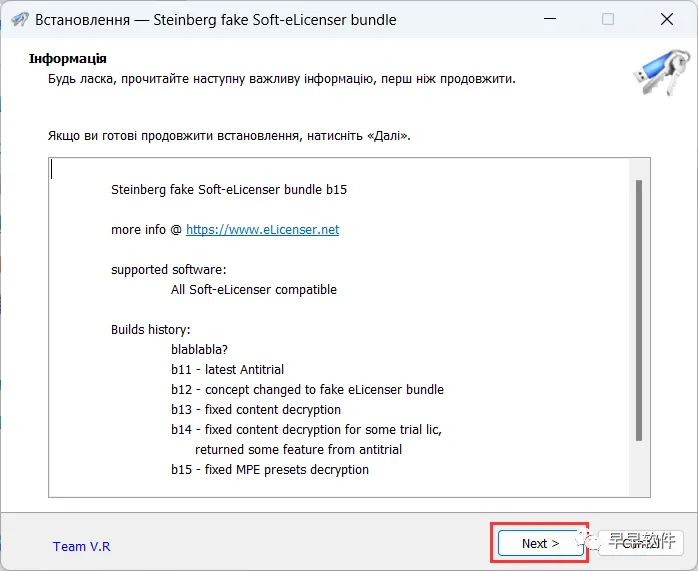This screenshot has width=698, height=571.
Task: Click the 'supported software:' line in info box
Action: 169,270
